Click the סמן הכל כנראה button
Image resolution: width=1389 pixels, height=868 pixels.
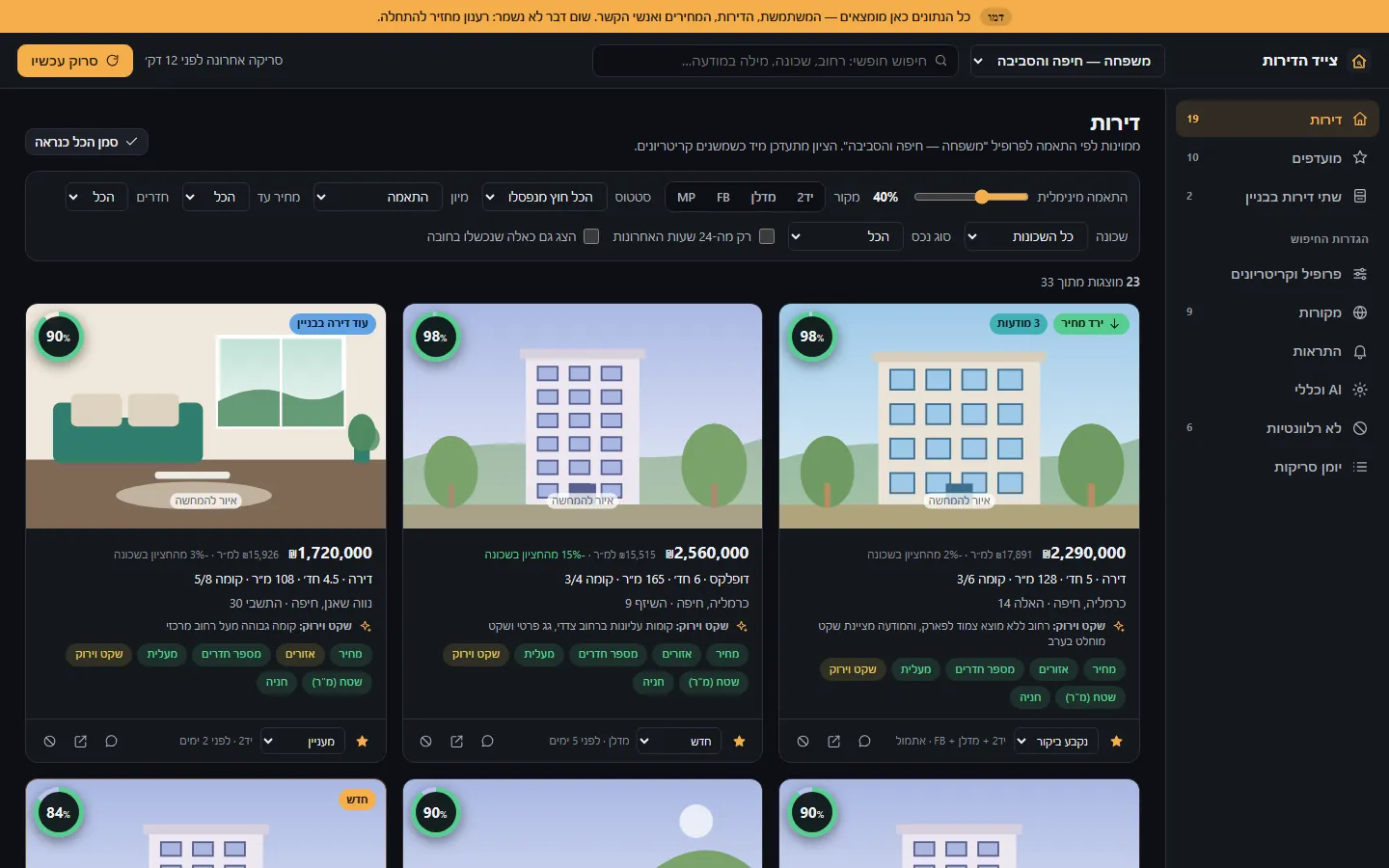[x=87, y=142]
